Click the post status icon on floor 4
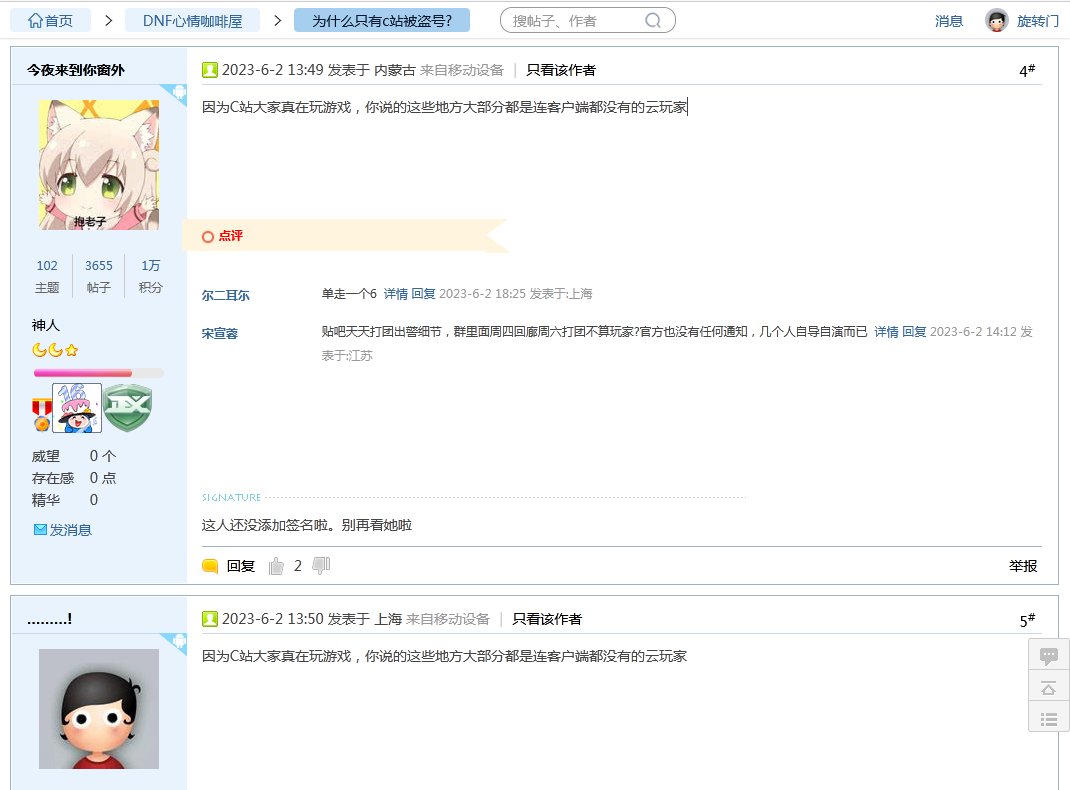This screenshot has height=790, width=1070. 209,70
